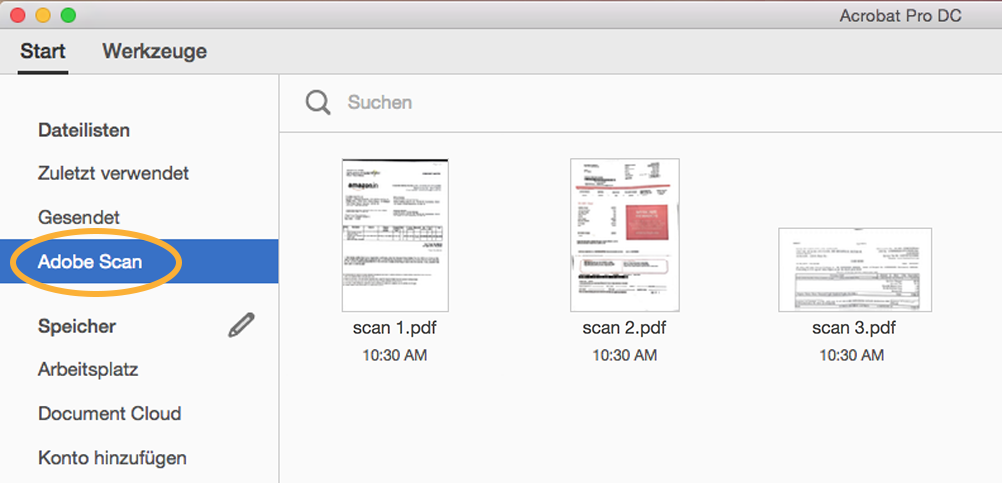Viewport: 1002px width, 483px height.
Task: Select Zuletzt verwendet in the sidebar
Action: click(114, 173)
